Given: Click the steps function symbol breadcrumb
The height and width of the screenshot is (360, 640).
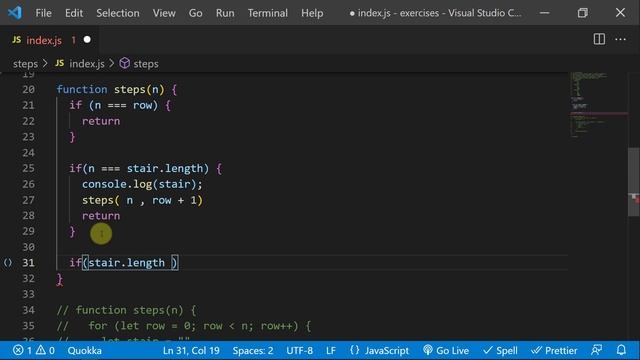Looking at the screenshot, I should click(146, 64).
